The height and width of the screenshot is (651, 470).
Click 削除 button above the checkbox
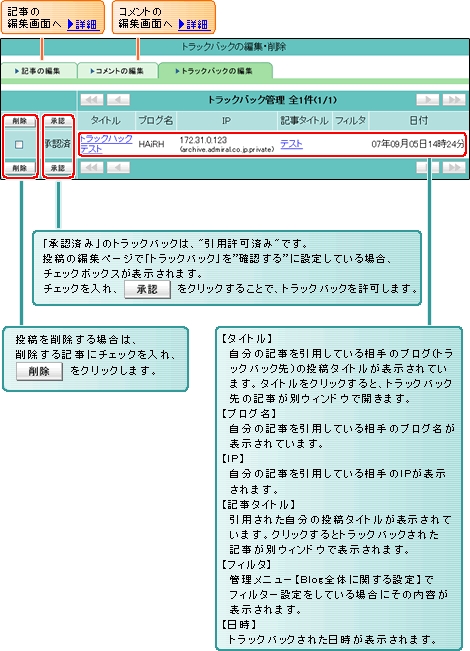(x=19, y=121)
